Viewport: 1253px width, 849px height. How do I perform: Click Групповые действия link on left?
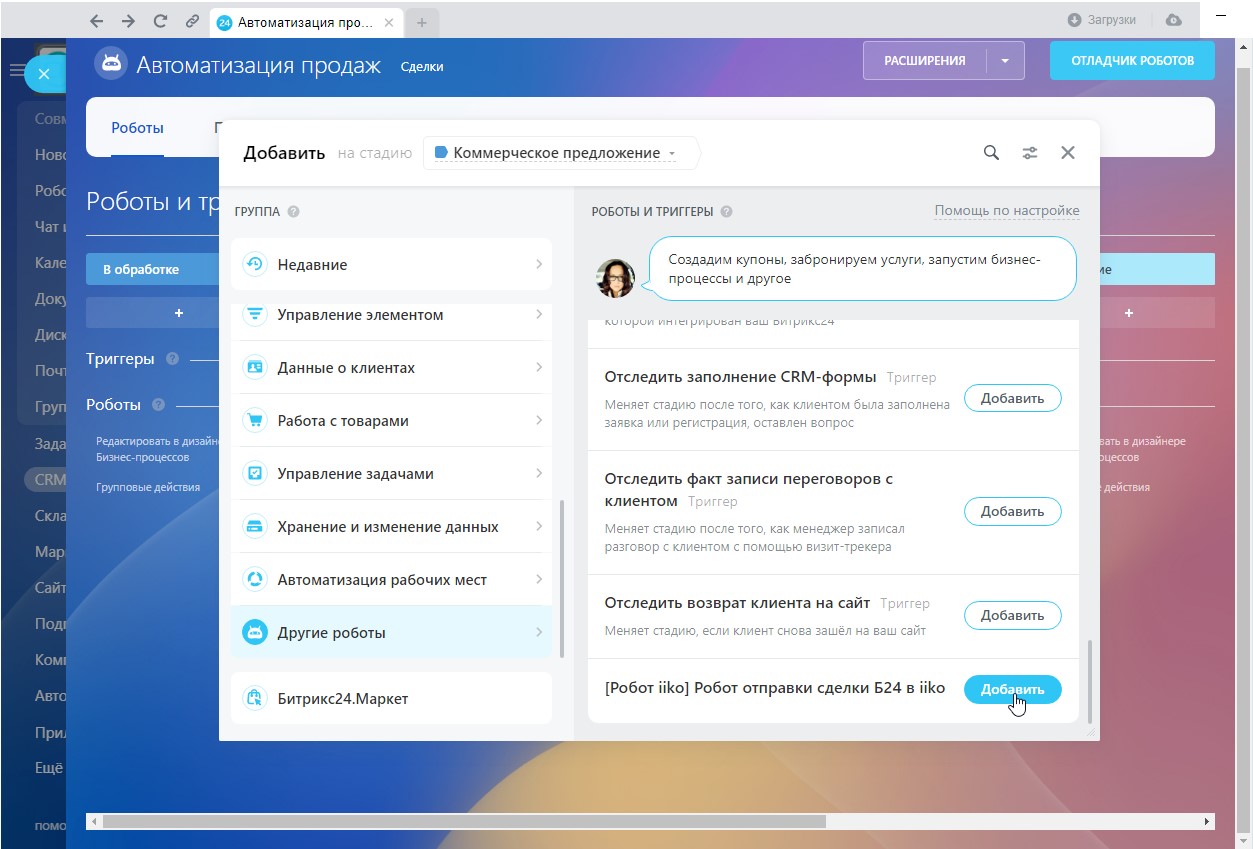tap(148, 487)
